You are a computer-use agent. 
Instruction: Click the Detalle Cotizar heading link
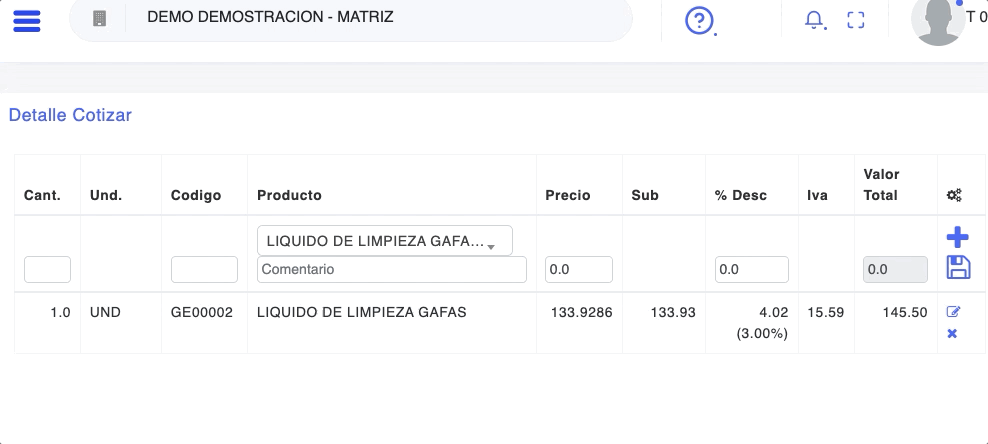pyautogui.click(x=70, y=115)
